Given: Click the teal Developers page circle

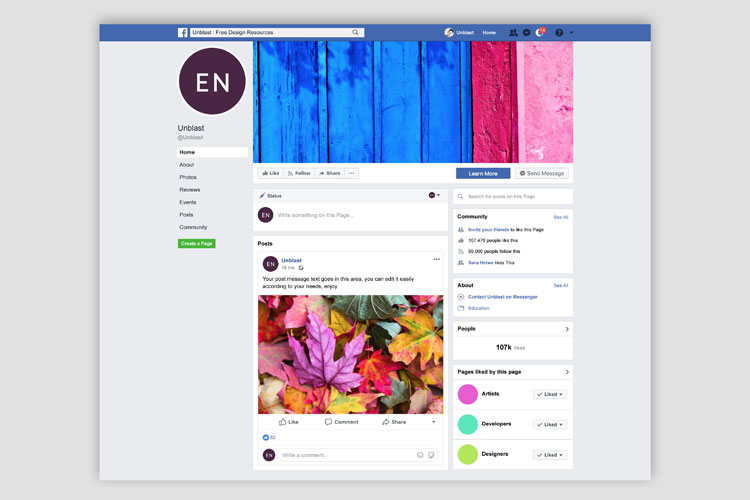Looking at the screenshot, I should pyautogui.click(x=468, y=424).
